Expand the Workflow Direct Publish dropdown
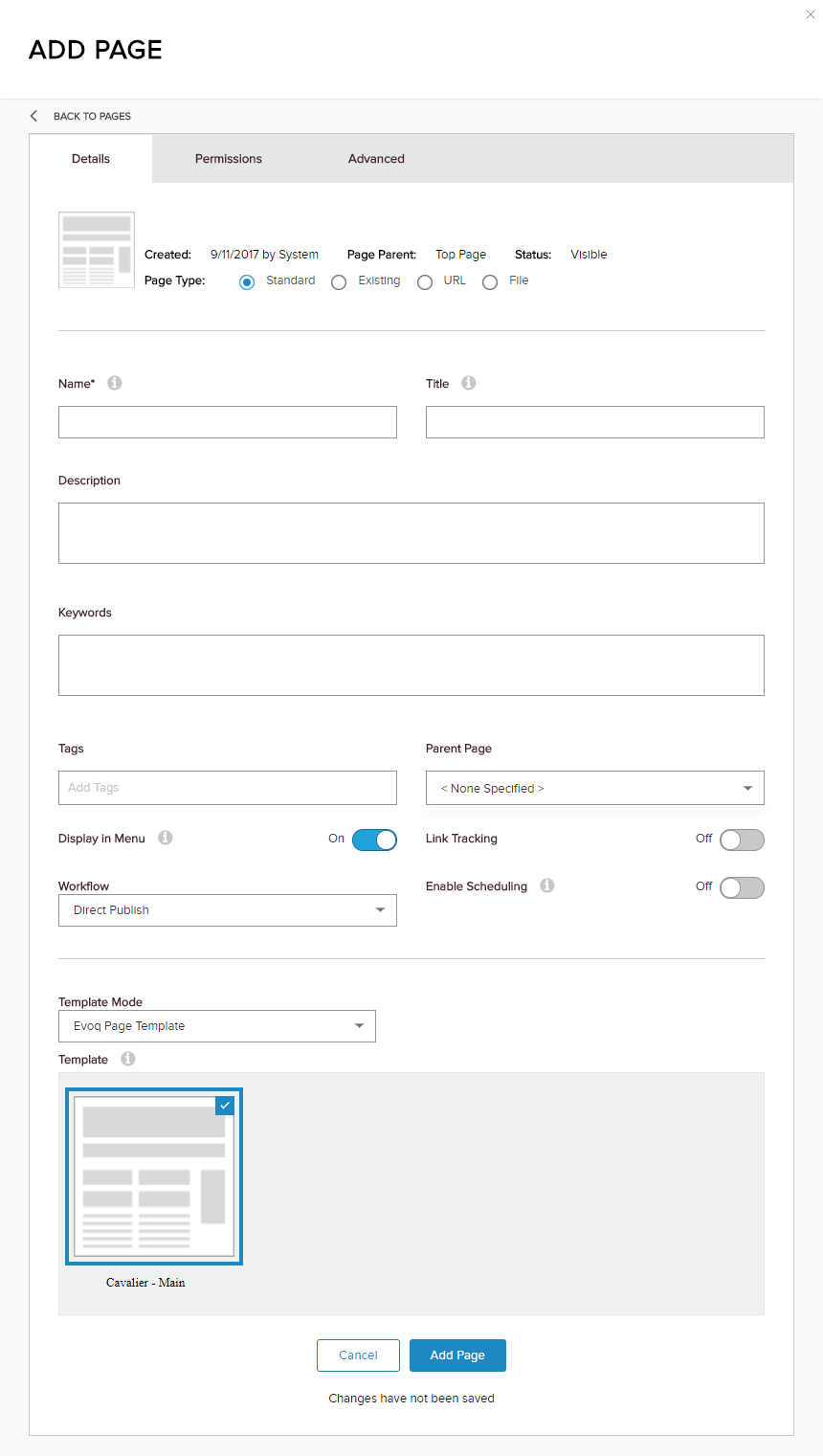 pos(227,910)
